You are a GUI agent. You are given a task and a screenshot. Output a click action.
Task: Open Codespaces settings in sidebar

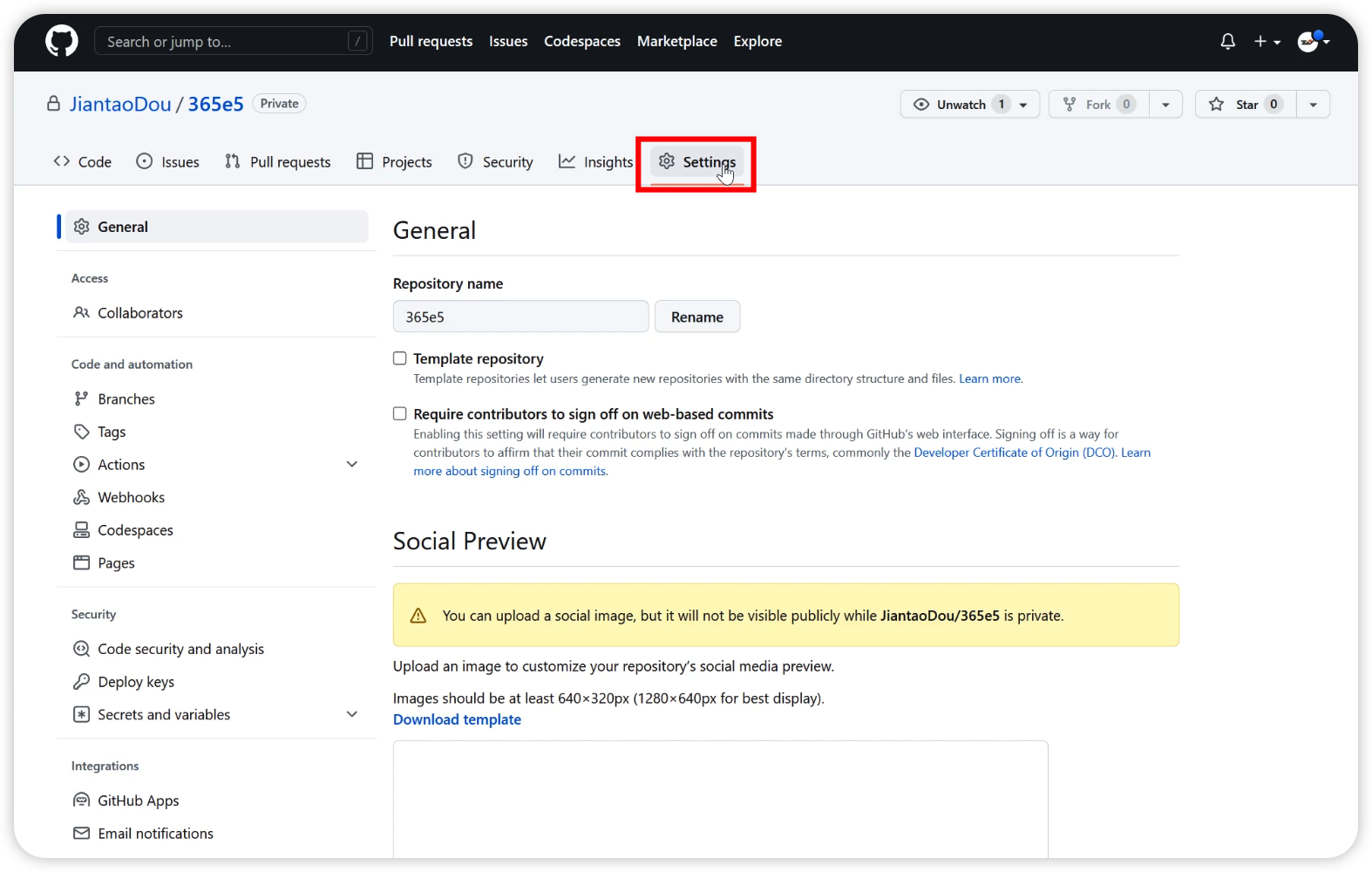[216, 530]
